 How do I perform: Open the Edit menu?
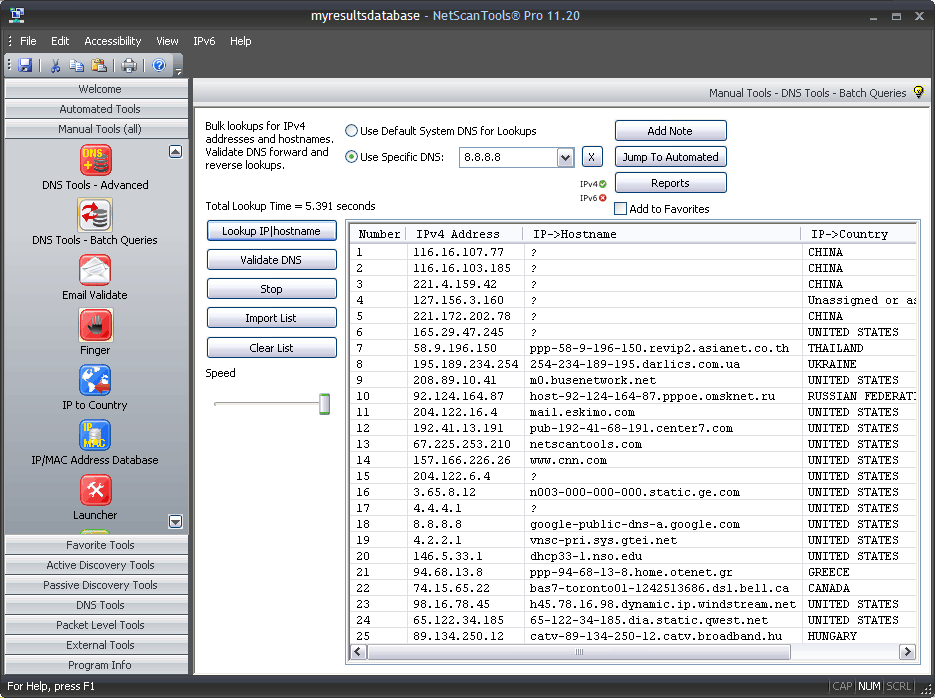(x=60, y=41)
